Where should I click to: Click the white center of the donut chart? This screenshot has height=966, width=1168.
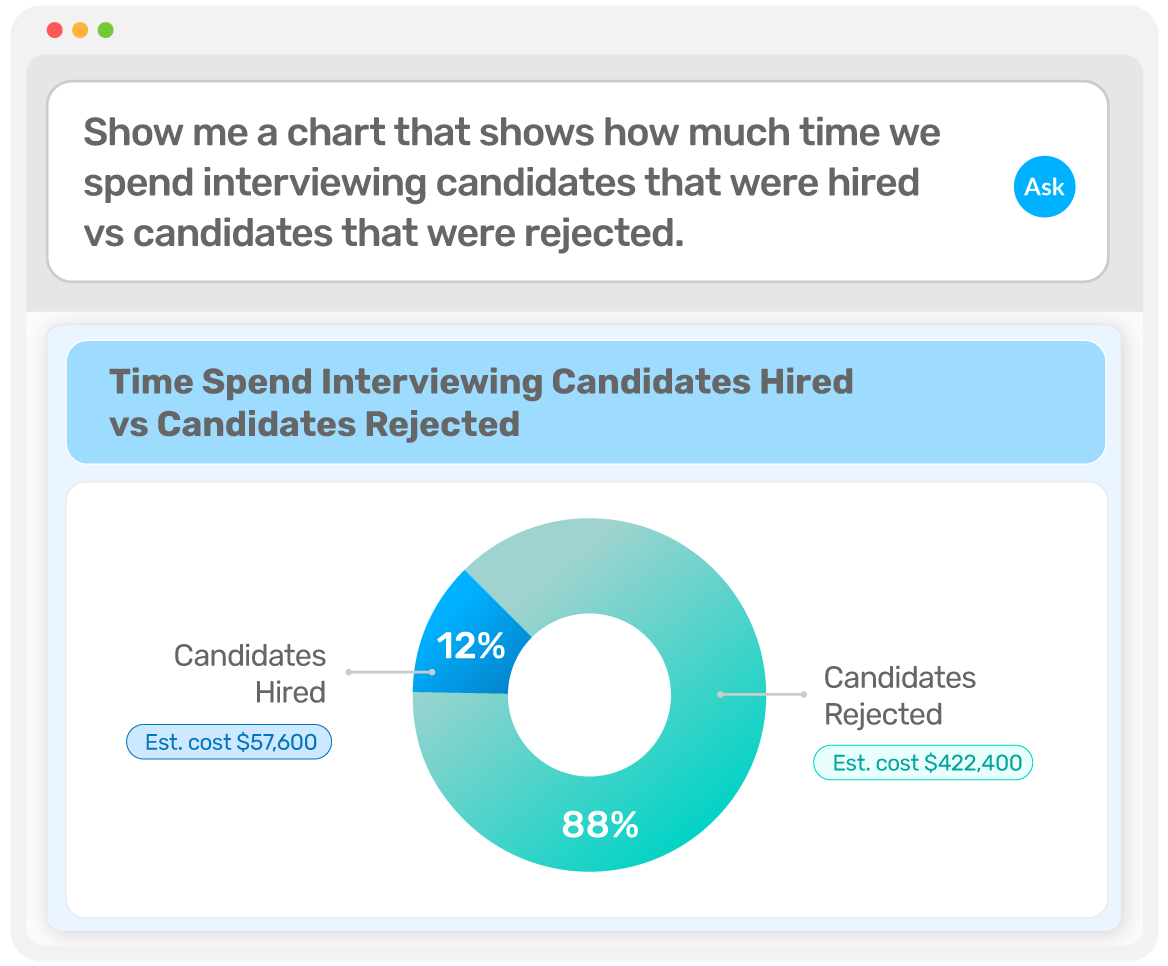click(589, 693)
